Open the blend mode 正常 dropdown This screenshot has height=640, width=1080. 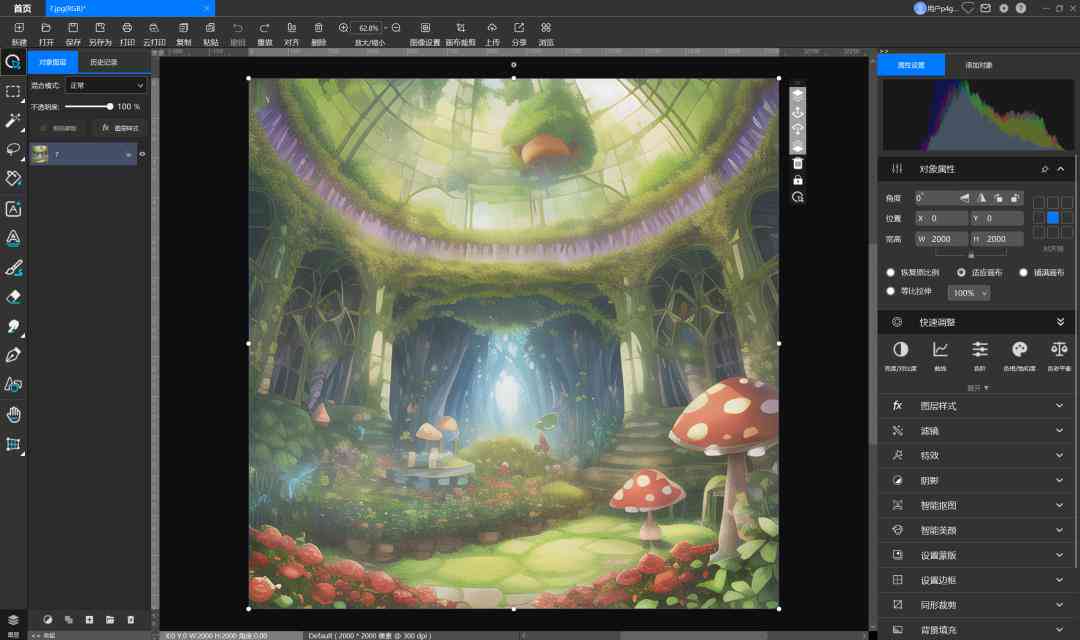pyautogui.click(x=106, y=85)
